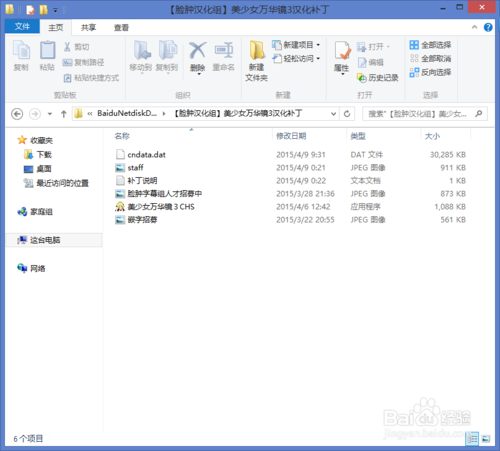Click the search magnifier icon
The image size is (500, 451).
(479, 114)
